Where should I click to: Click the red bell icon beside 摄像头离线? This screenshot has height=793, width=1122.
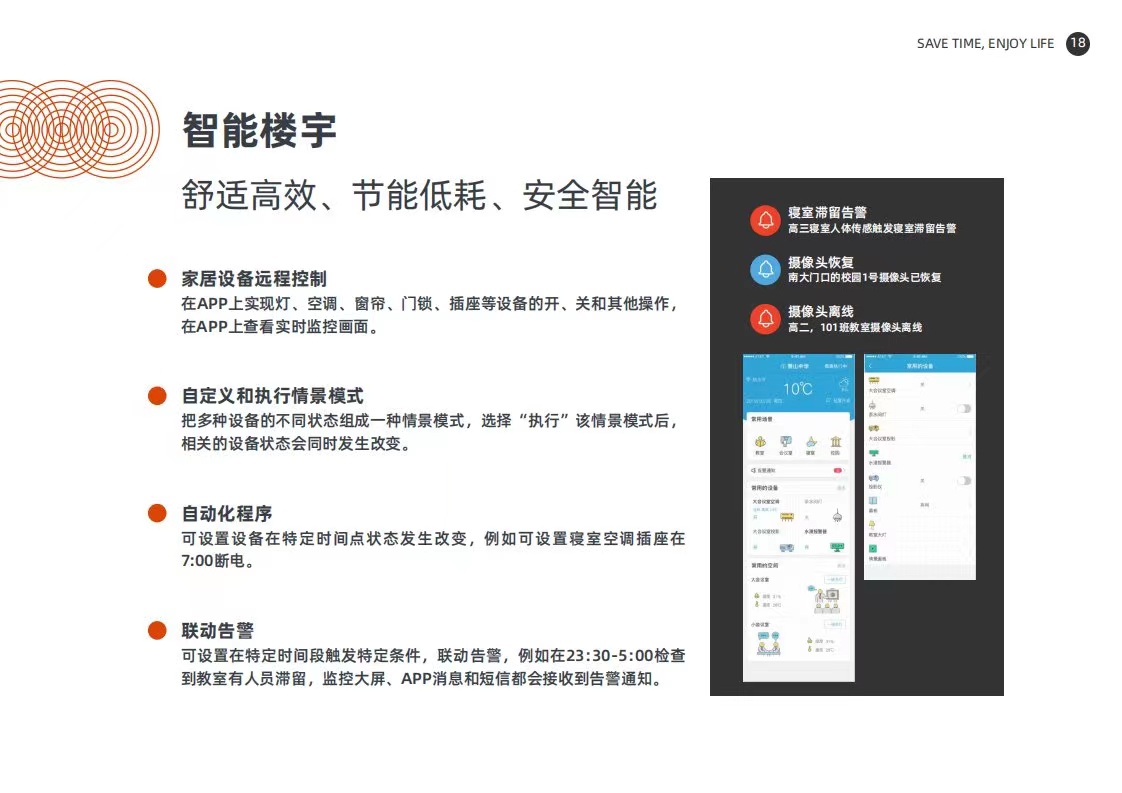(x=765, y=319)
